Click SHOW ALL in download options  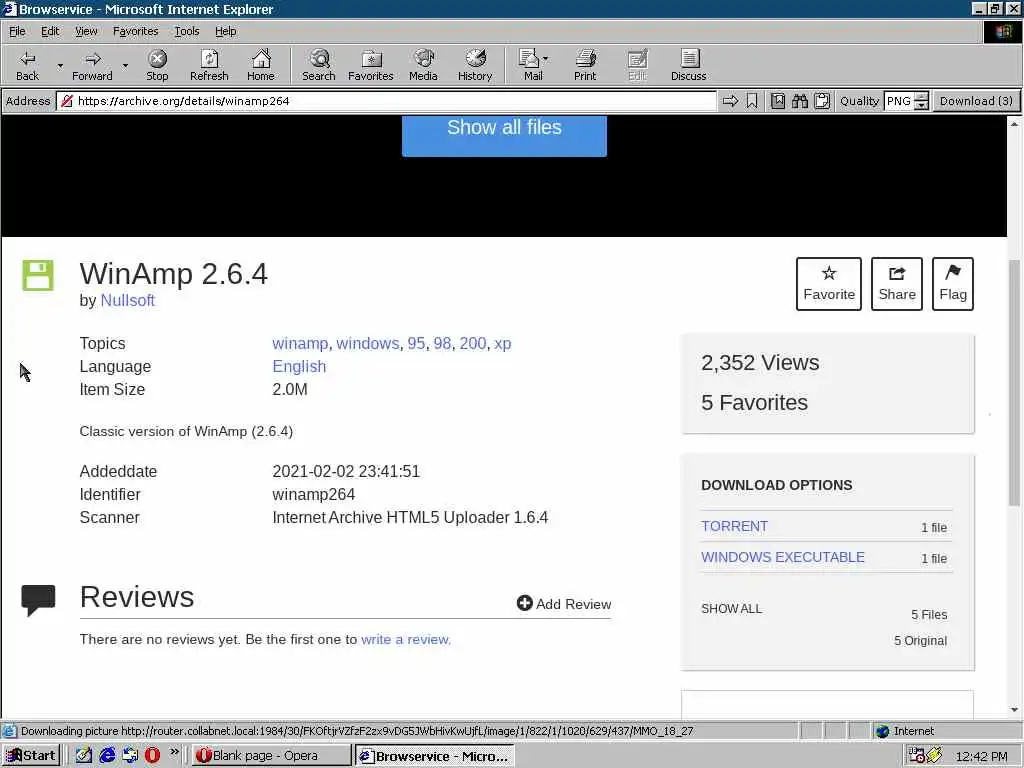[x=731, y=609]
